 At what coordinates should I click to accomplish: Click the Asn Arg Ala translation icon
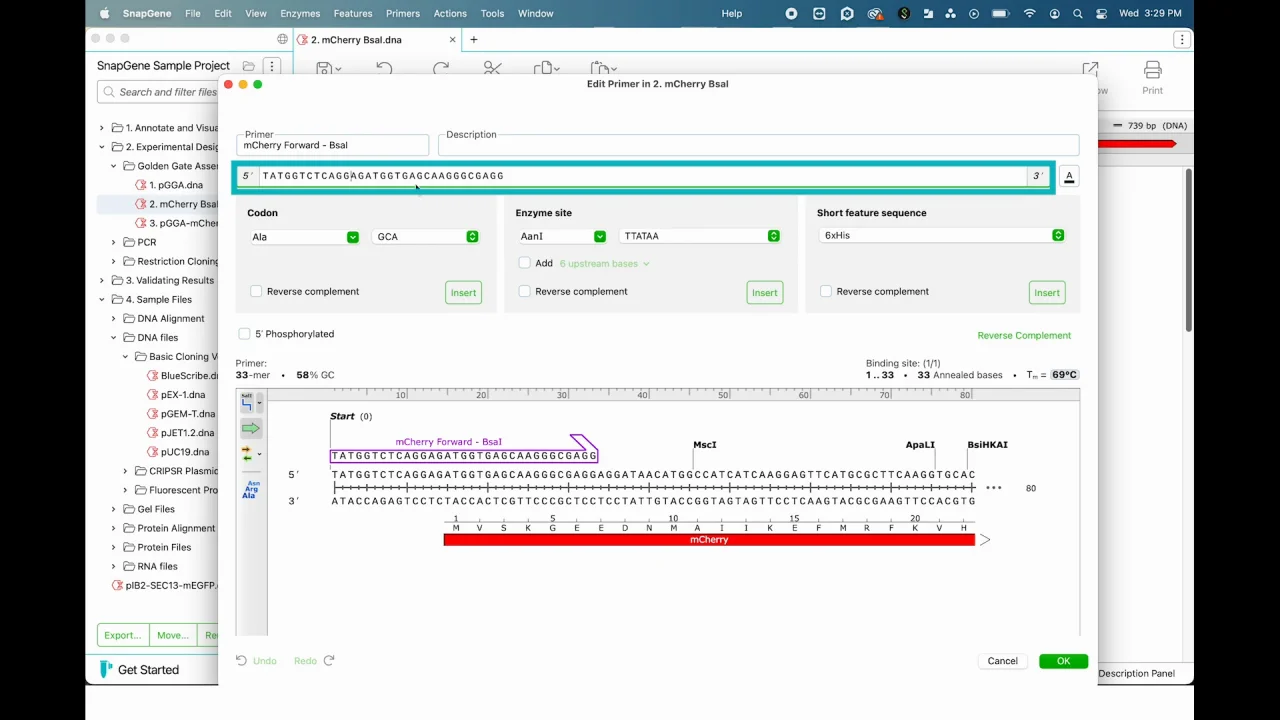pos(250,489)
